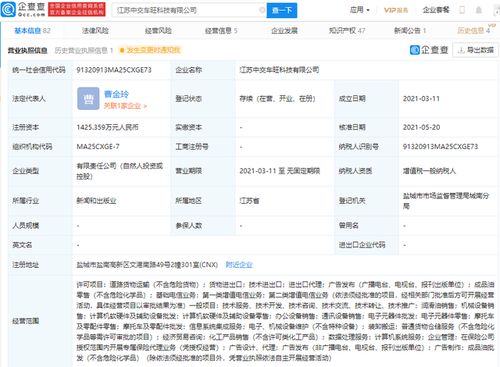Expand the 应用 dropdown menu
The width and height of the screenshot is (500, 367).
(x=360, y=10)
